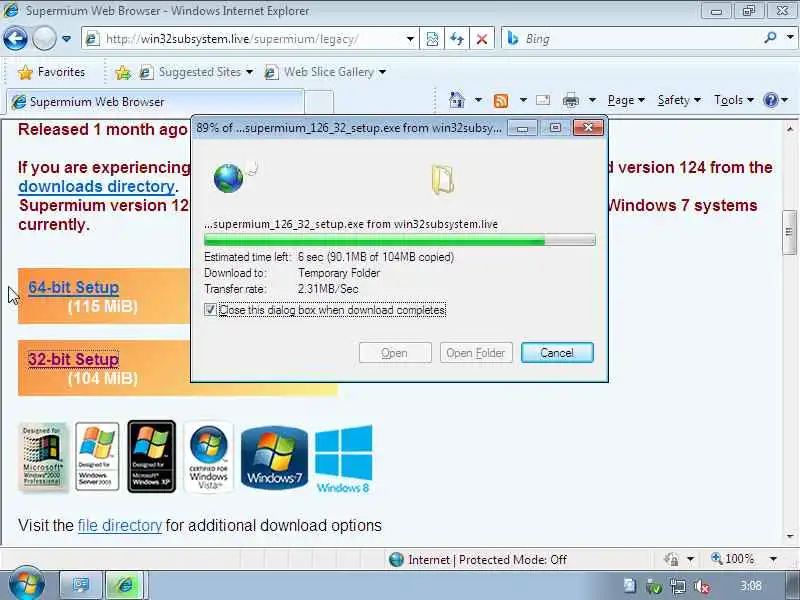The width and height of the screenshot is (800, 600).
Task: Click Internet Protected Mode Off status text
Action: 487,560
